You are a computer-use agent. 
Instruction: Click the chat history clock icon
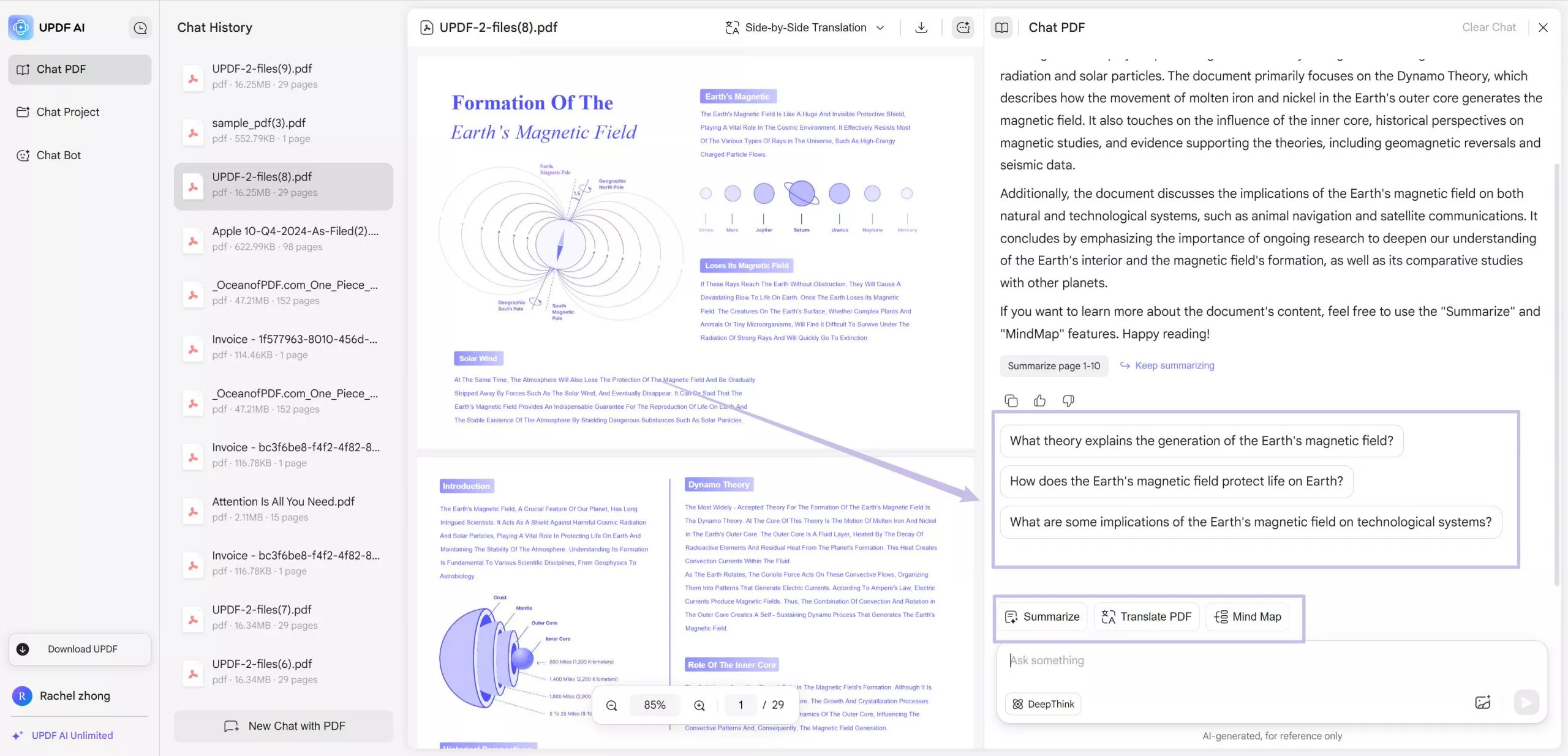140,28
